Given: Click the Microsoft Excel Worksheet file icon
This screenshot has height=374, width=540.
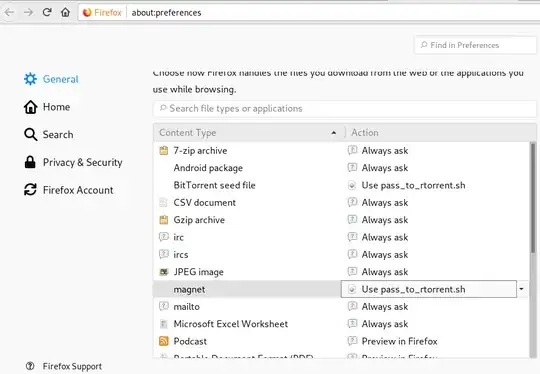Looking at the screenshot, I should [x=164, y=324].
